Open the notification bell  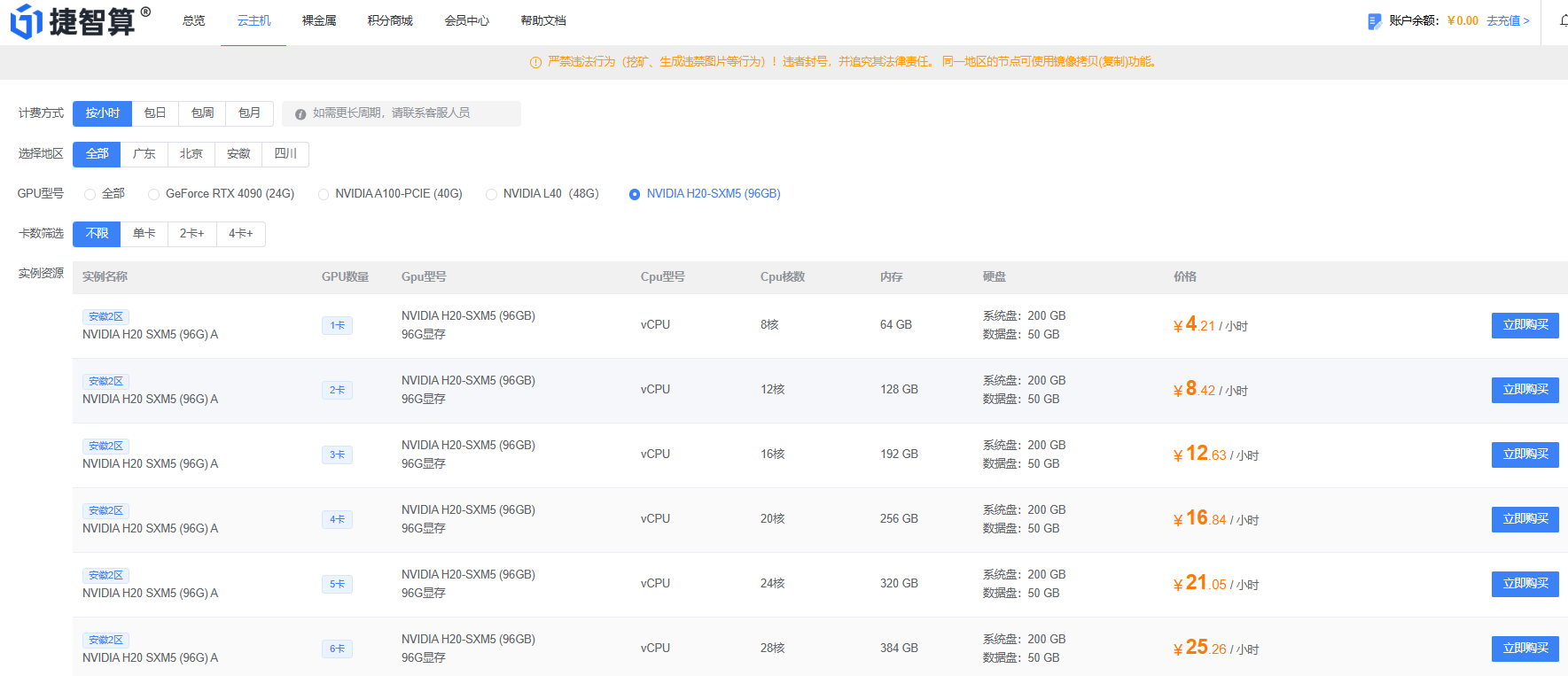pos(1563,20)
